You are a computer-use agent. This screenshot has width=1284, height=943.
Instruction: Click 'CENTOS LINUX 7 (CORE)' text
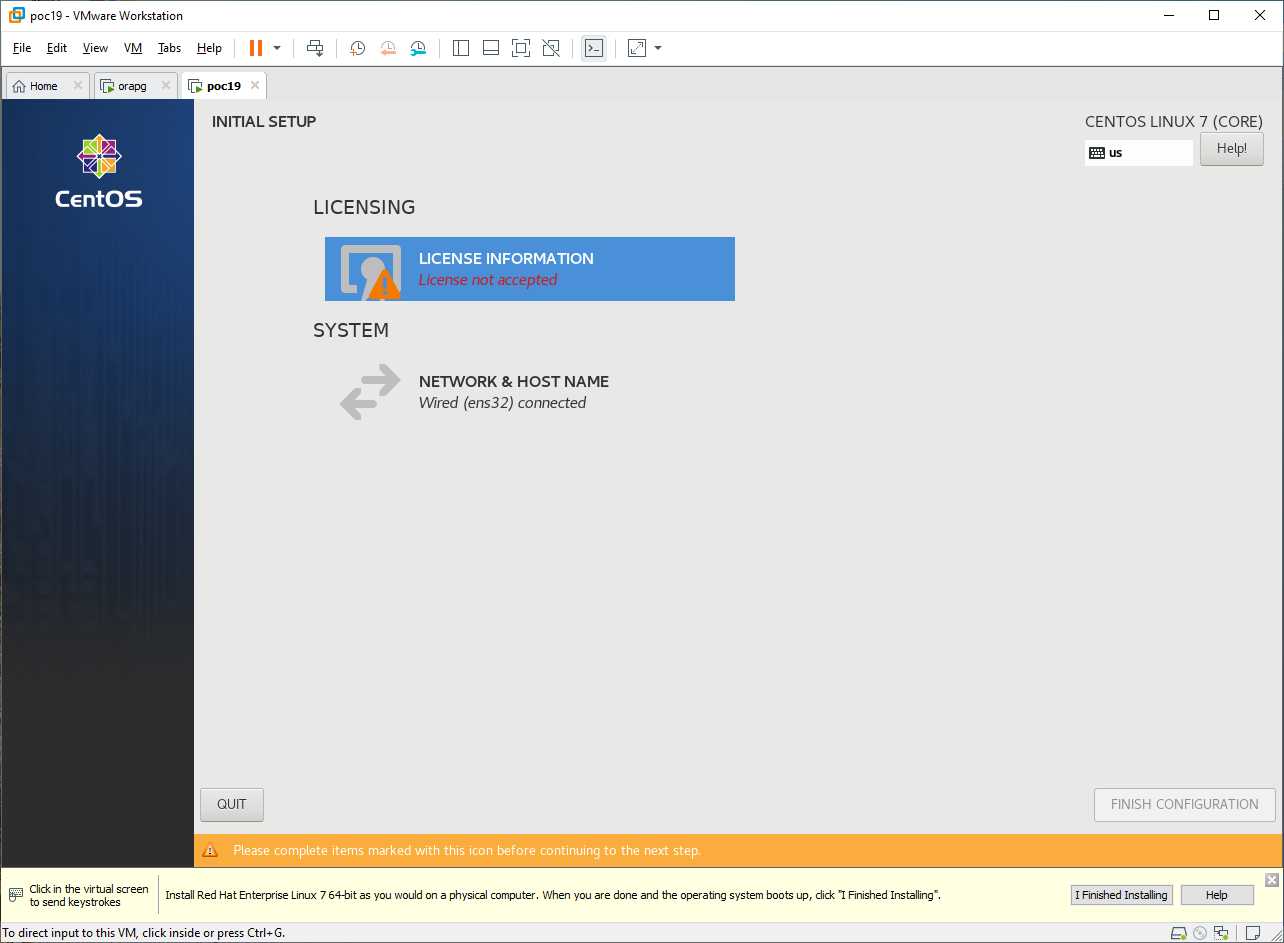pos(1174,121)
